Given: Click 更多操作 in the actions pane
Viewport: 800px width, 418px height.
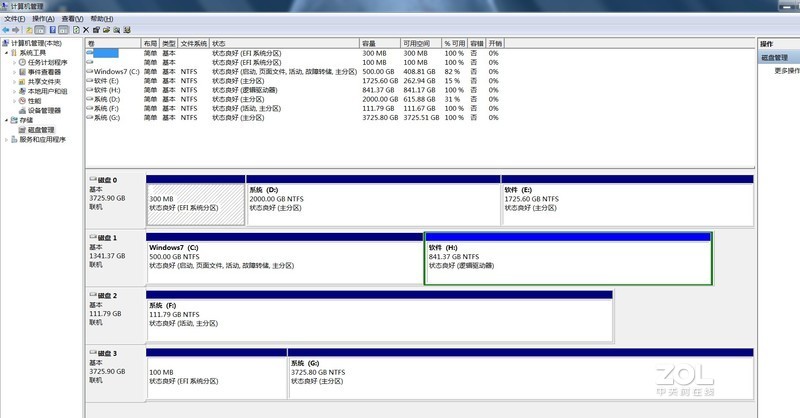Looking at the screenshot, I should [x=786, y=71].
